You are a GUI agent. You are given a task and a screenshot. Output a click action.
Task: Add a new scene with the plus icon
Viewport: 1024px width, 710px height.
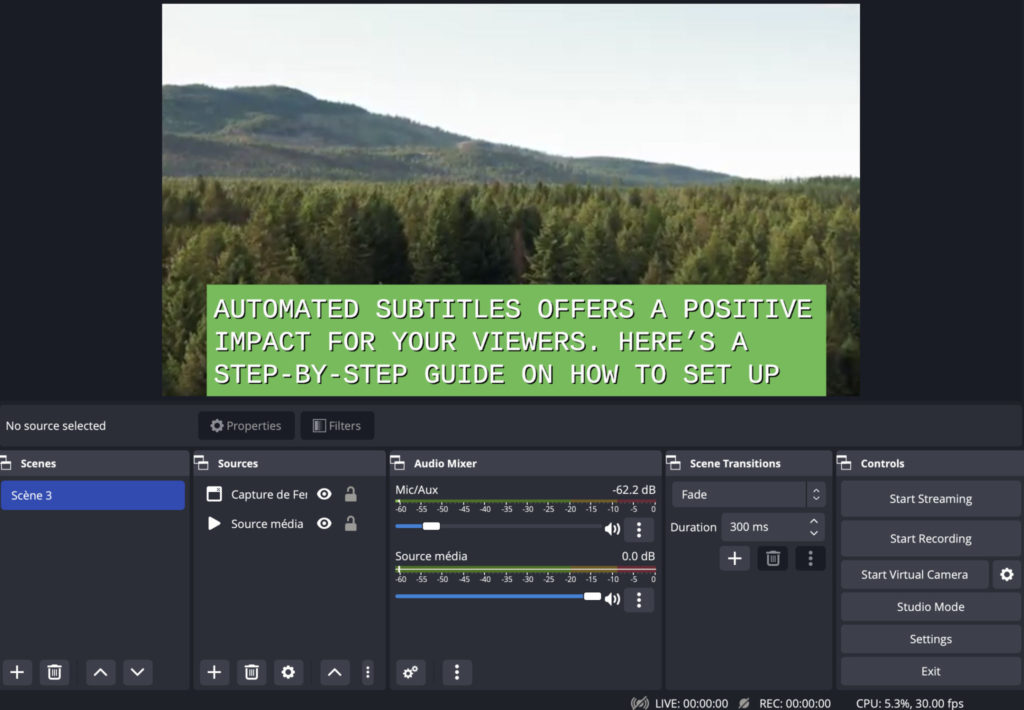coord(16,672)
